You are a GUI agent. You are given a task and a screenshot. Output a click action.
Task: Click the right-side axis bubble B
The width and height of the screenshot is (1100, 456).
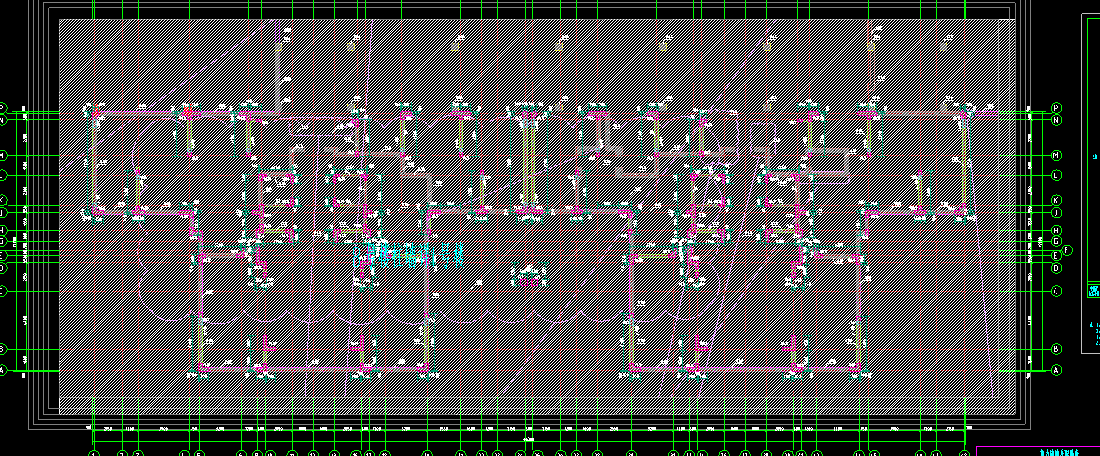click(1057, 349)
